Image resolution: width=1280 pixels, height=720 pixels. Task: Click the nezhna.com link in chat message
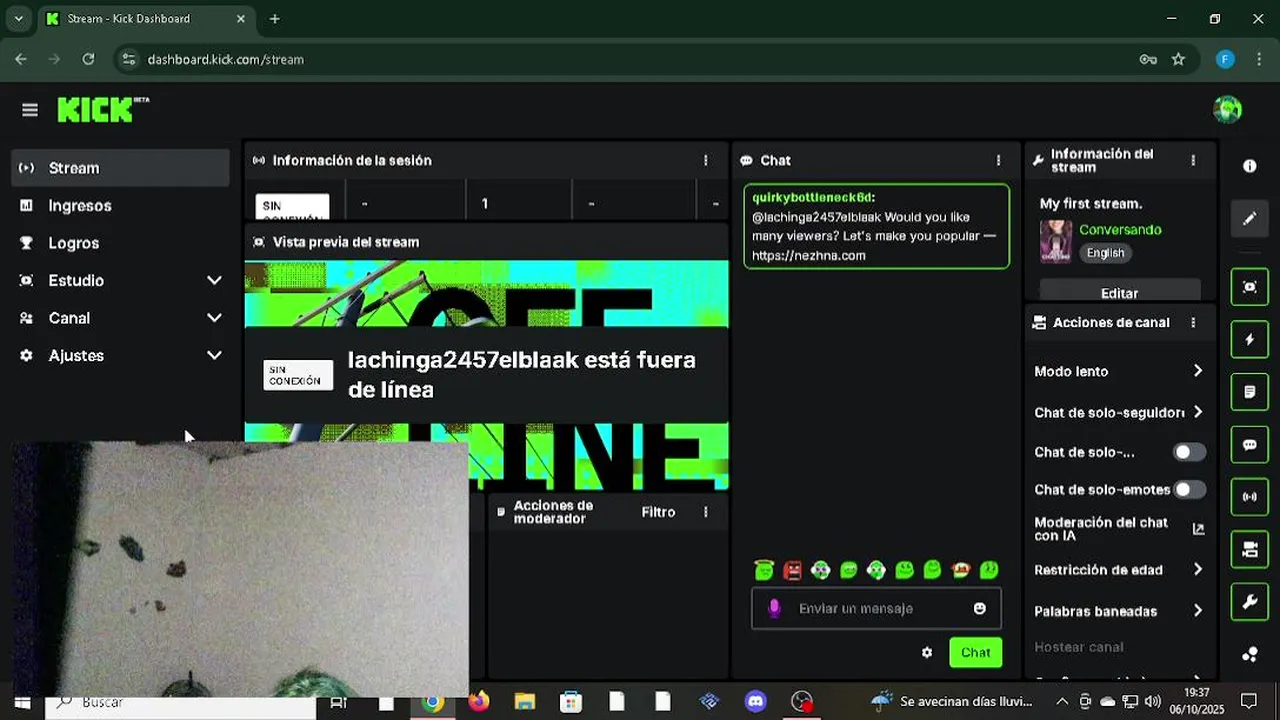[809, 255]
